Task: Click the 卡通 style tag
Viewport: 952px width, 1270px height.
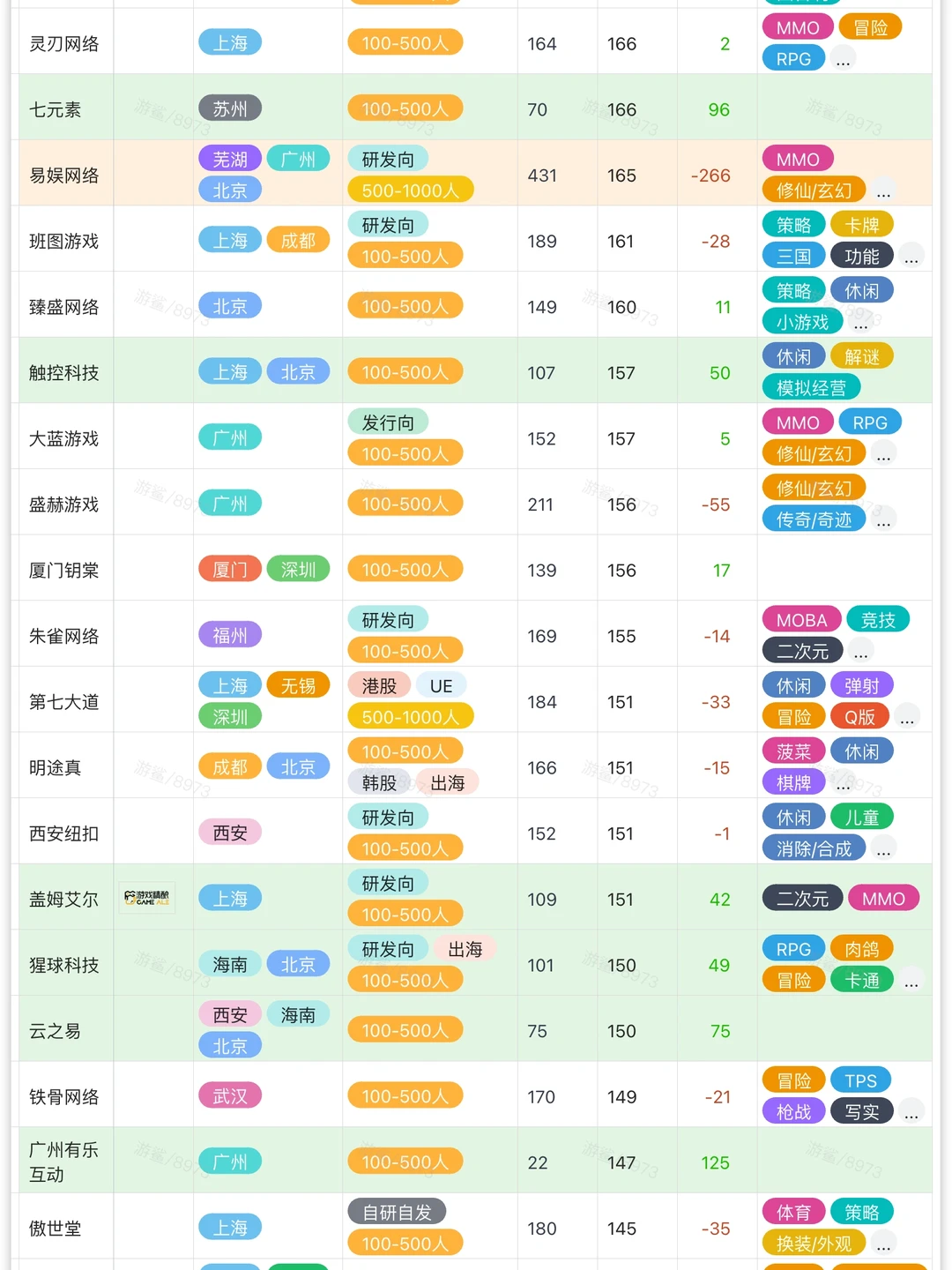Action: [861, 980]
